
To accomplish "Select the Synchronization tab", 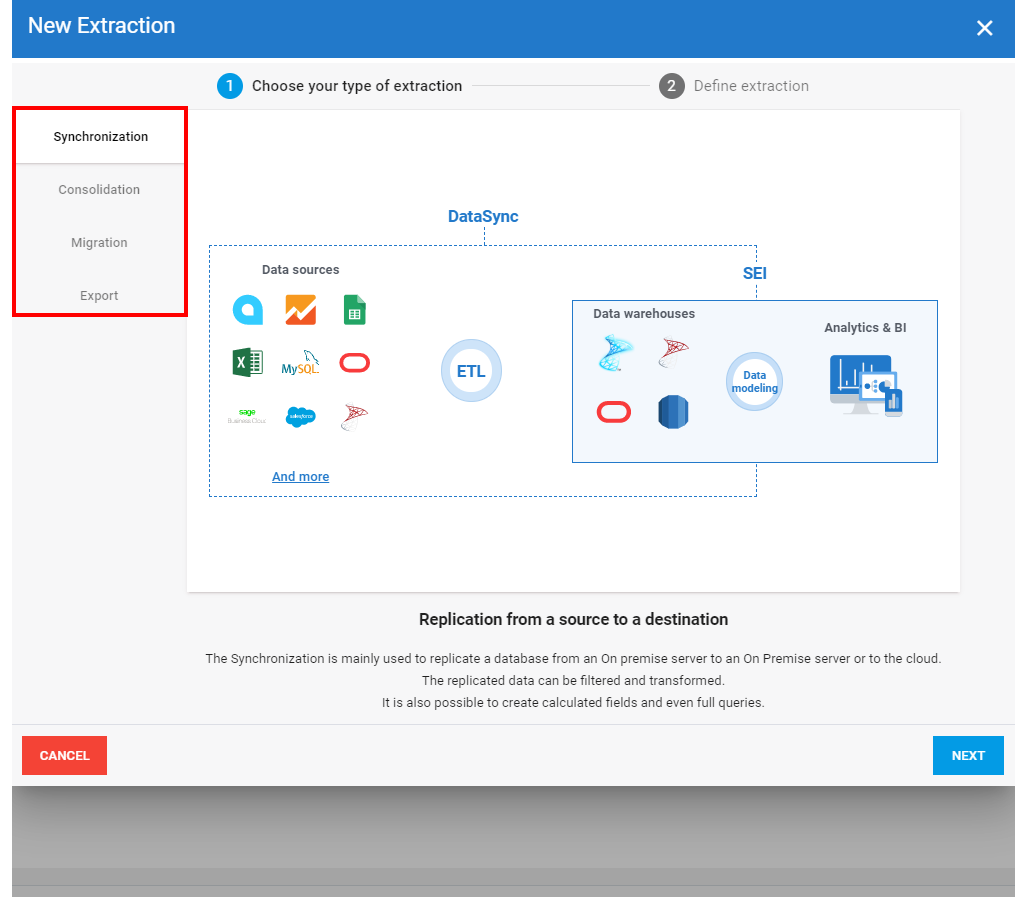I will click(100, 137).
